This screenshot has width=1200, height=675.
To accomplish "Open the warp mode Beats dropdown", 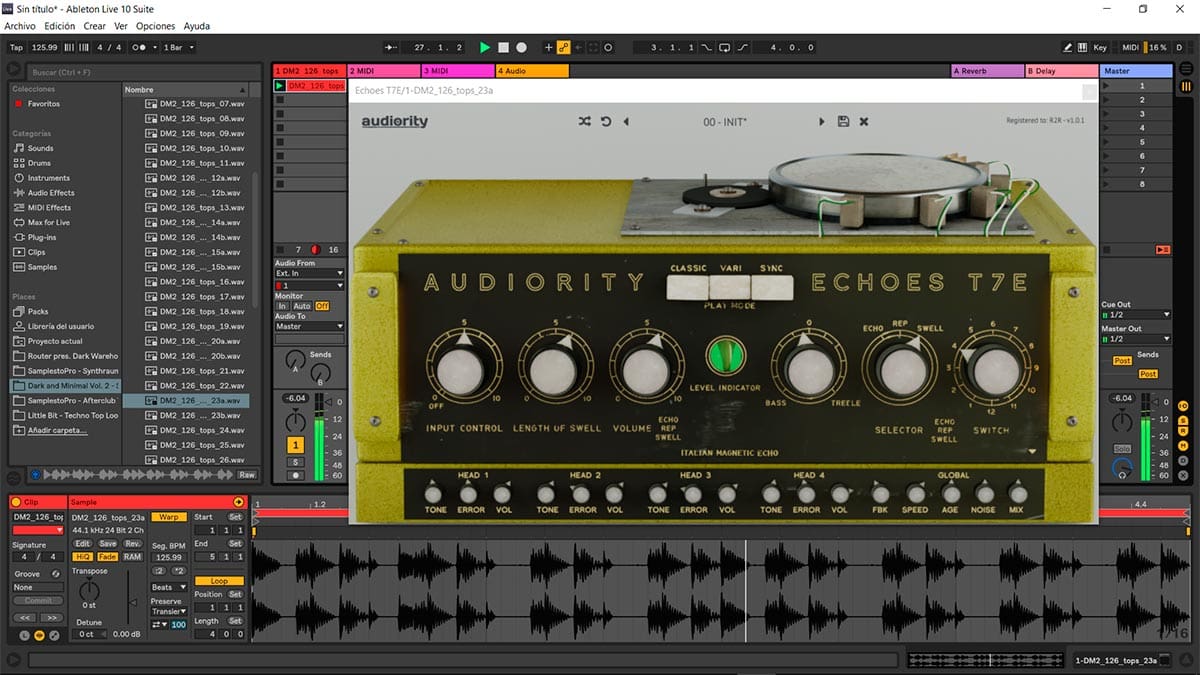I will pos(168,587).
